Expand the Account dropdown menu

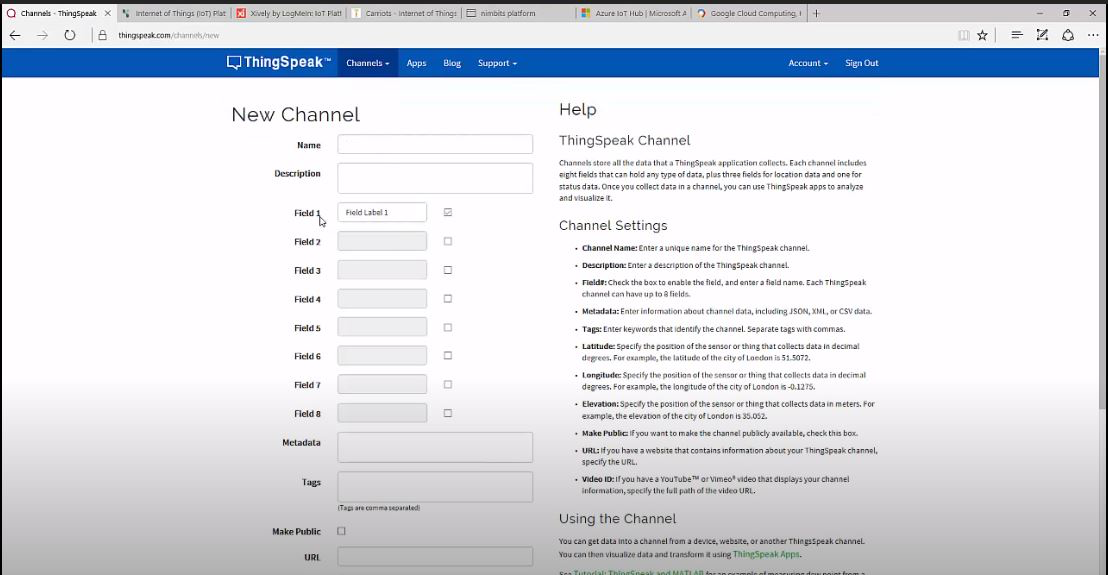click(x=808, y=63)
